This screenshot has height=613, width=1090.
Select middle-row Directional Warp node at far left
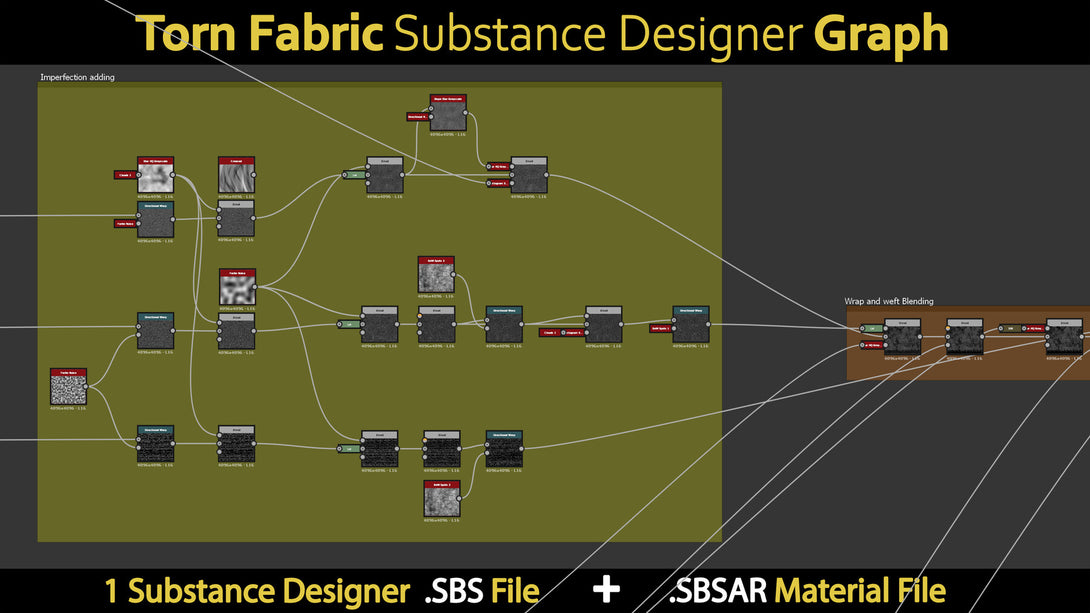(x=155, y=331)
